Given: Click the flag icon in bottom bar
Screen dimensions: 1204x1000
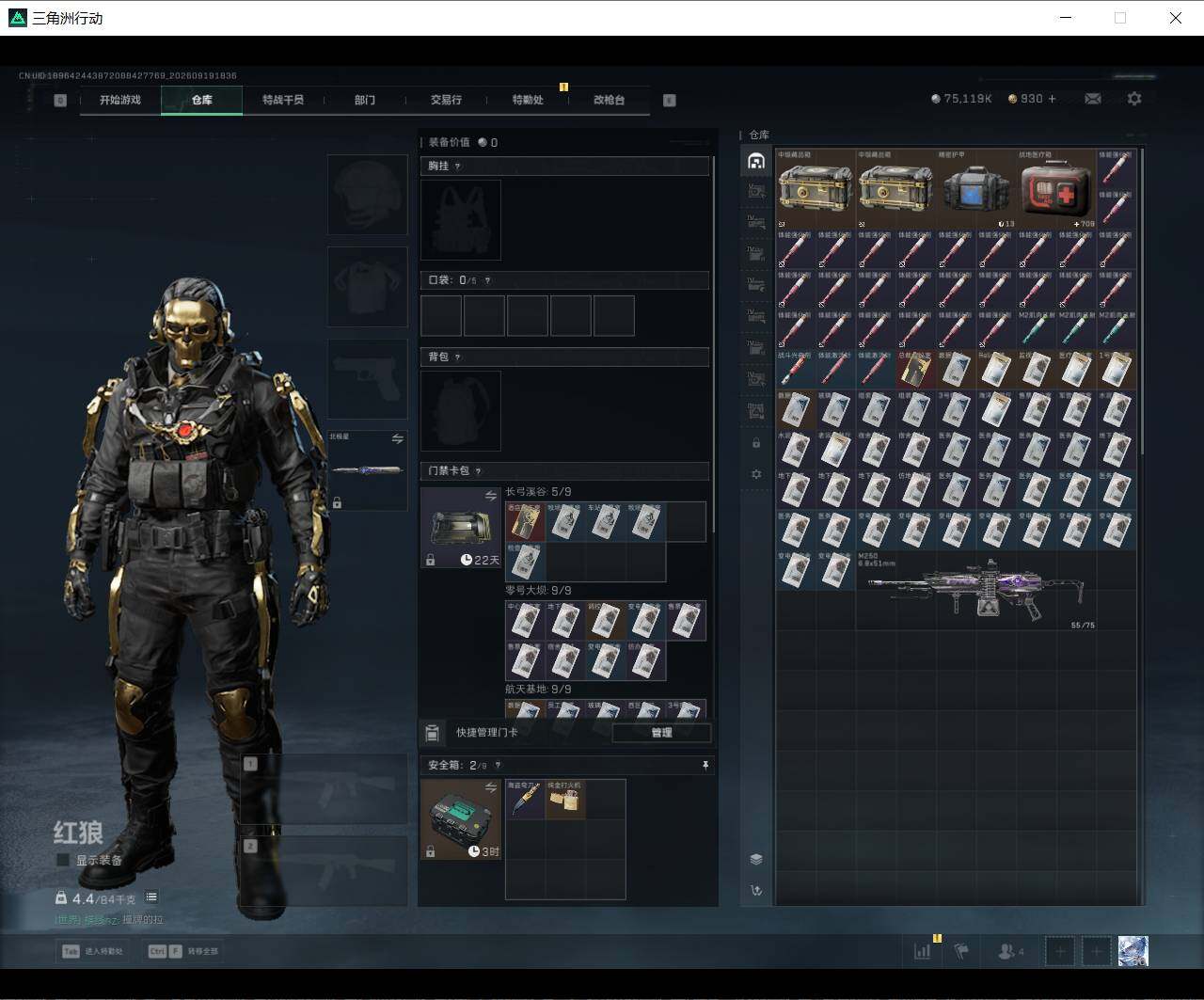Looking at the screenshot, I should point(961,951).
